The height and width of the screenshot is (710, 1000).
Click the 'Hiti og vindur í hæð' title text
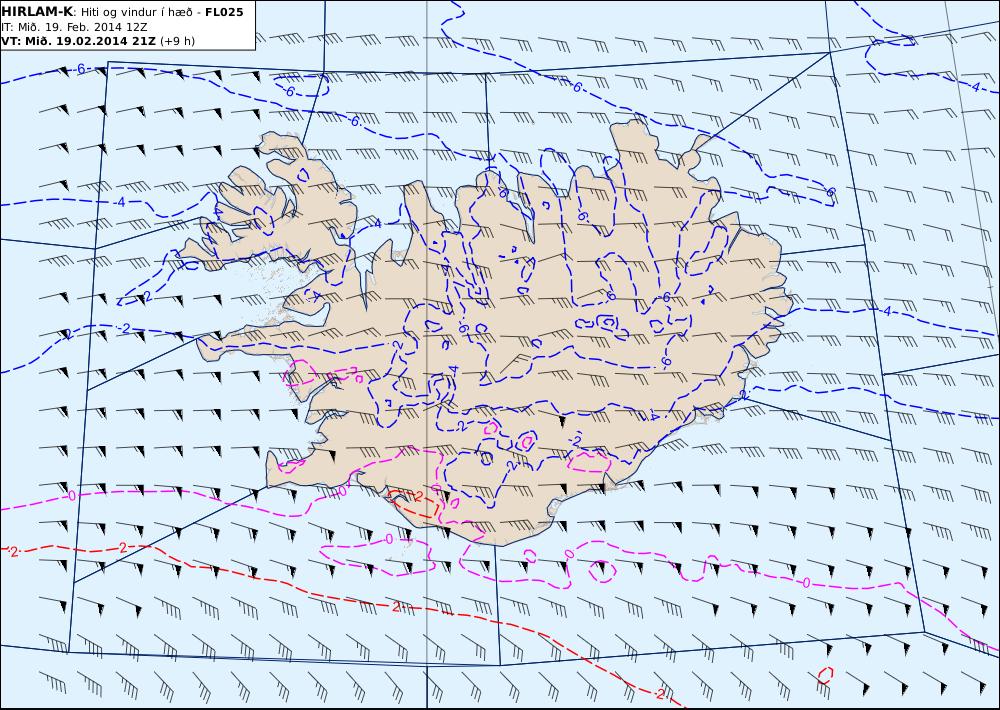pyautogui.click(x=137, y=12)
